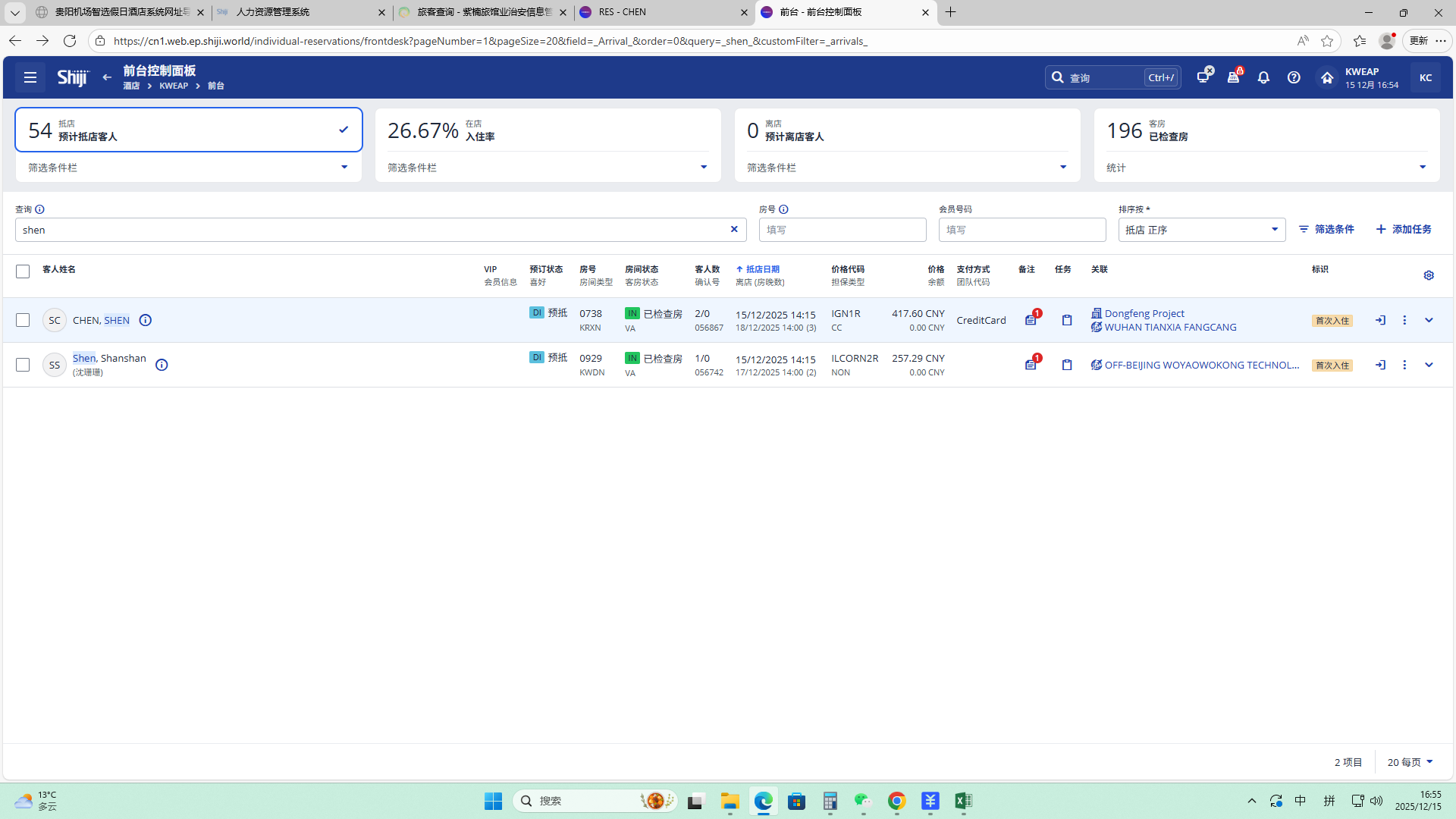Open the hamburger navigation menu
This screenshot has height=819, width=1456.
point(30,77)
